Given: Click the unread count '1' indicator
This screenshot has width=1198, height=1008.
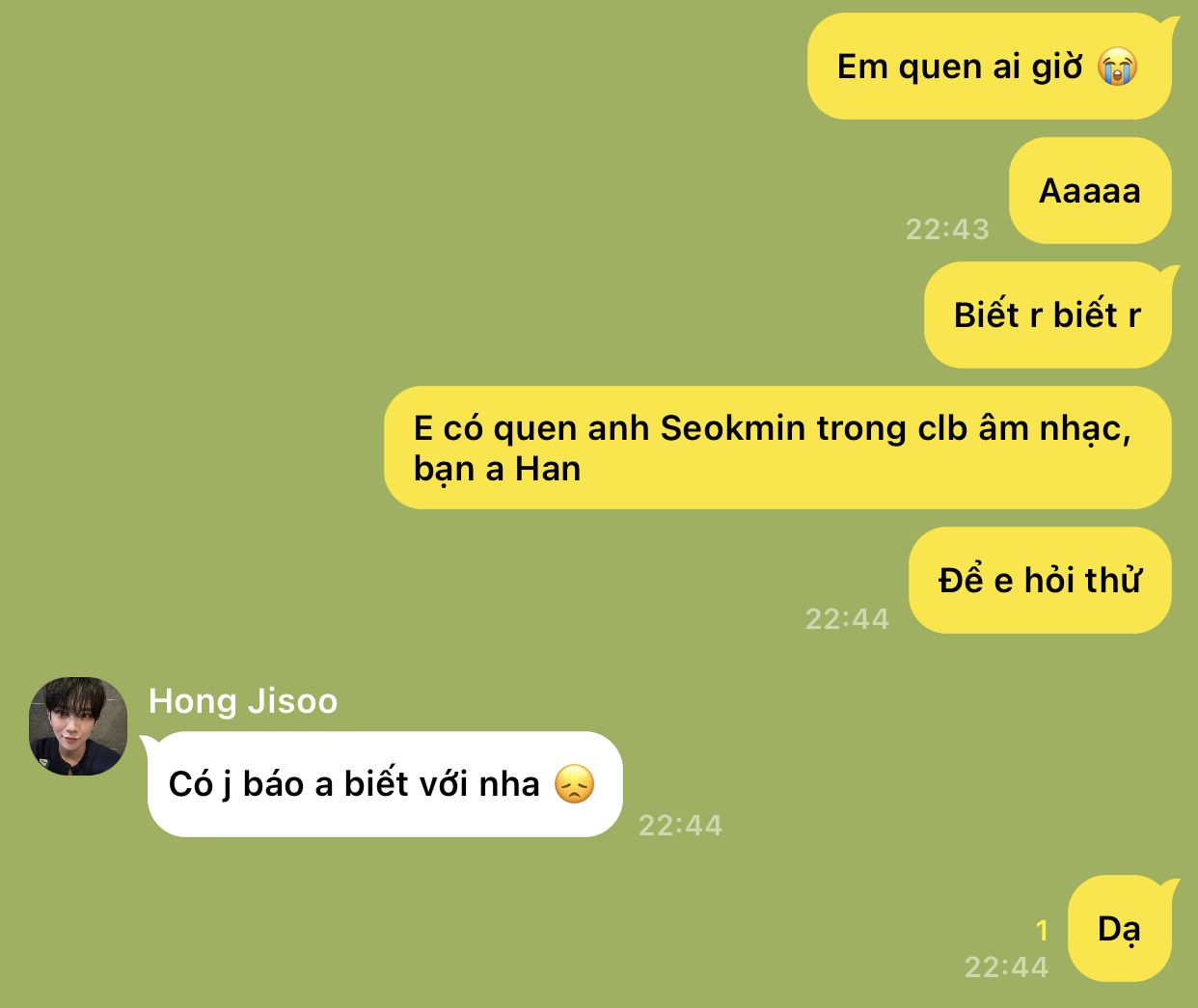Looking at the screenshot, I should pos(1042,930).
